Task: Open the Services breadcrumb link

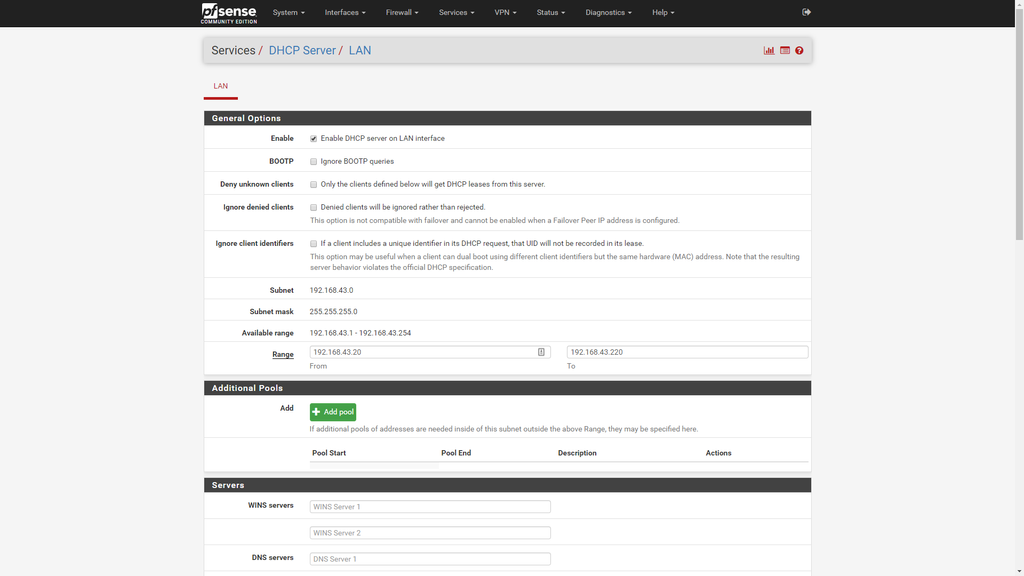Action: (233, 49)
